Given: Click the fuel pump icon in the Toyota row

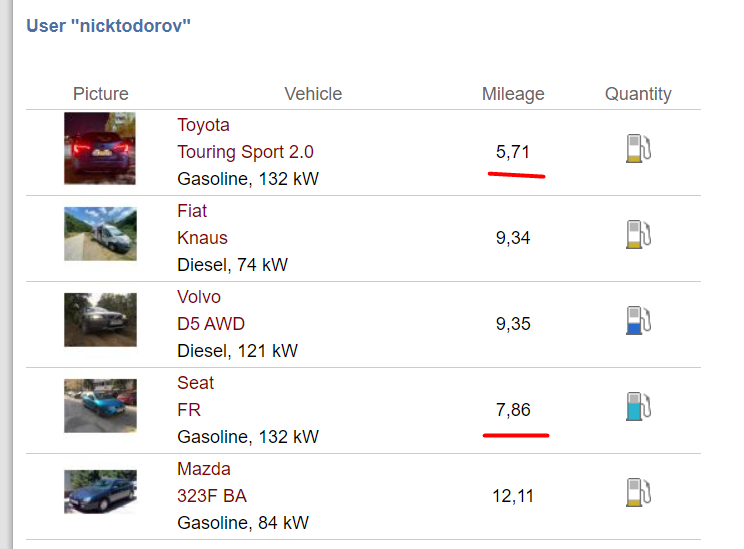Looking at the screenshot, I should coord(638,148).
